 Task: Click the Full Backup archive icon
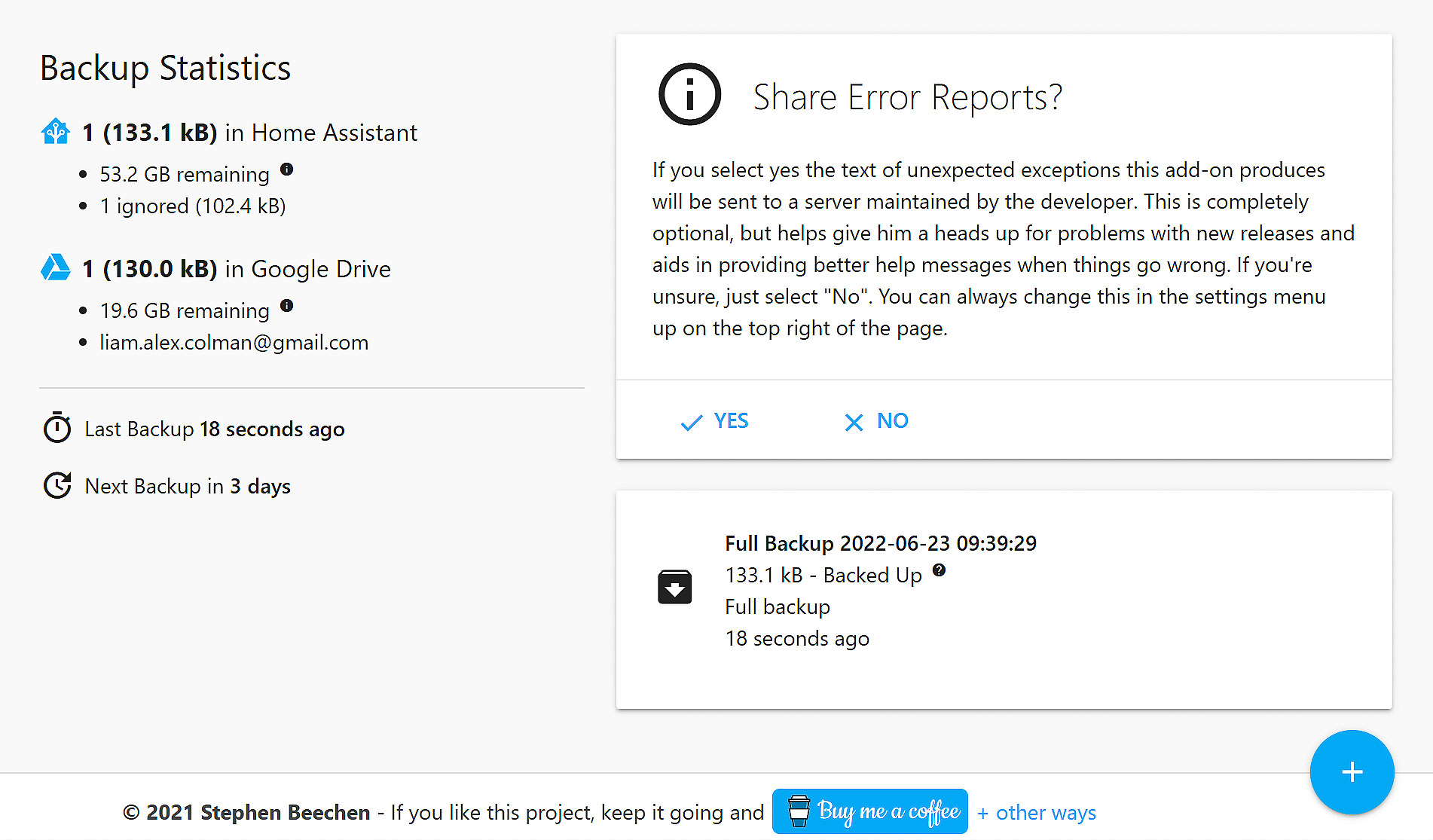click(x=674, y=587)
